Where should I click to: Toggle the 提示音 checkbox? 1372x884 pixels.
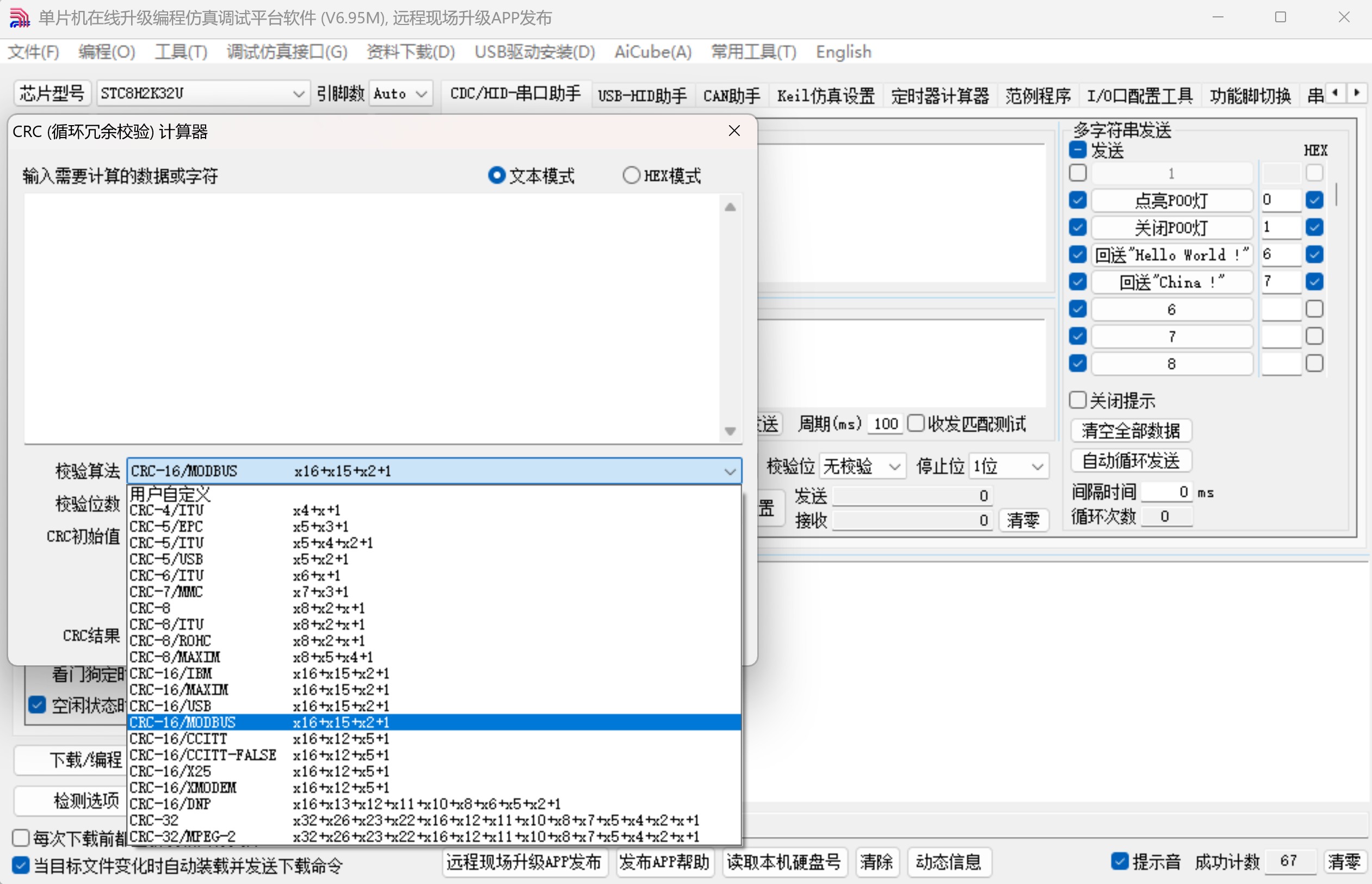tap(1120, 861)
